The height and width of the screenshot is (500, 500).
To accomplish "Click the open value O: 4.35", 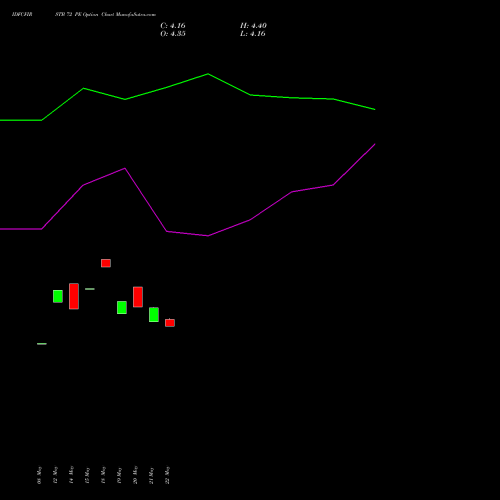I will pos(173,34).
